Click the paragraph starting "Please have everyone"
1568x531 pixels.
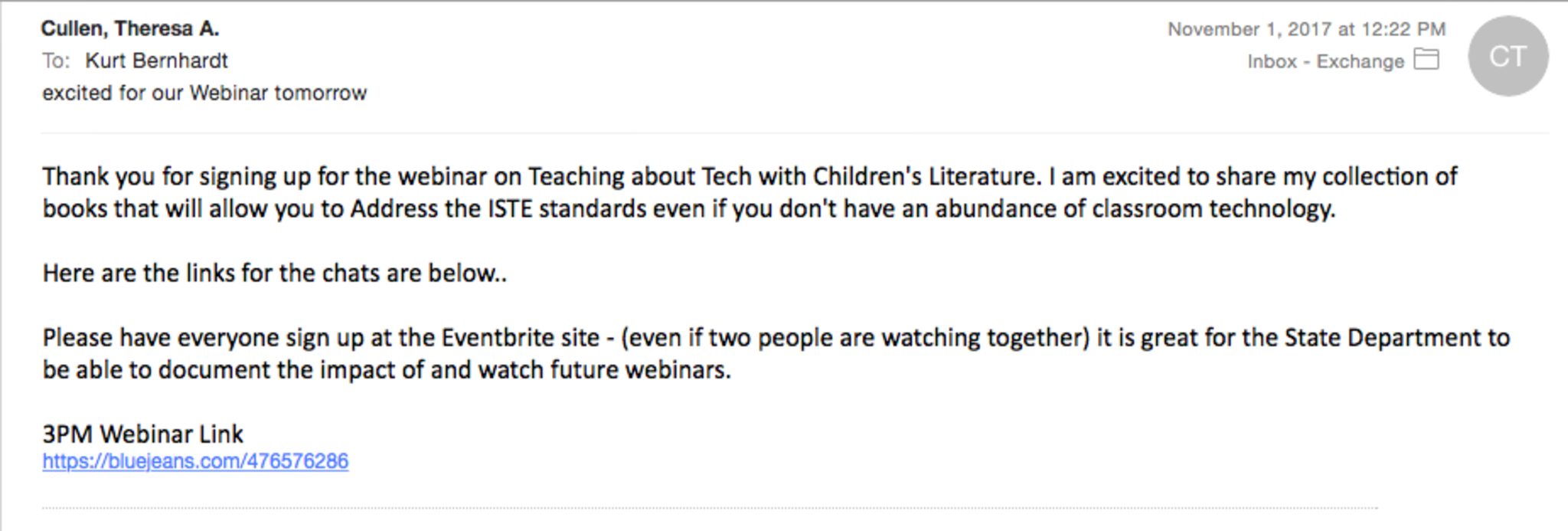[766, 353]
